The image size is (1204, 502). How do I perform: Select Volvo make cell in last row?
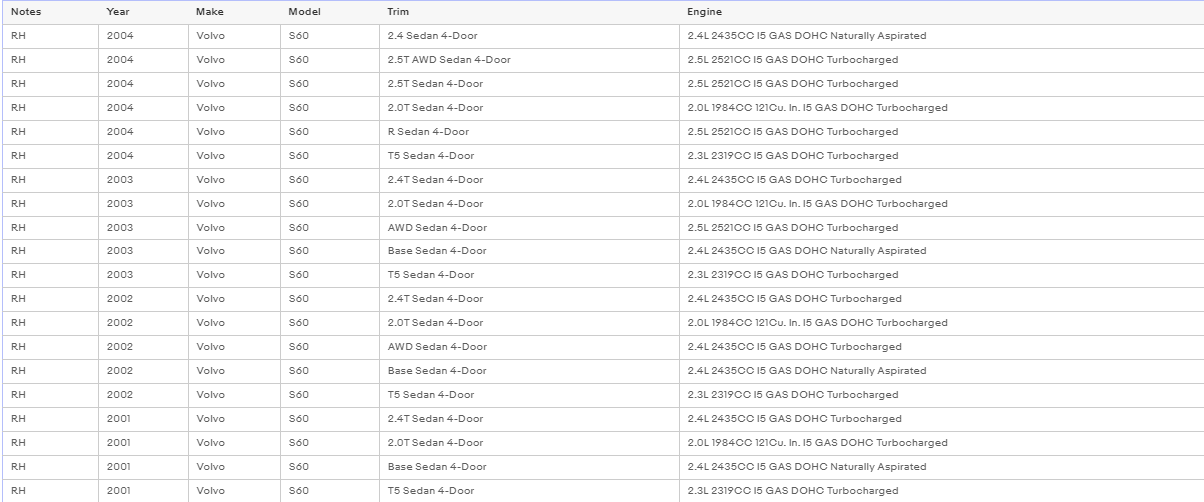235,491
